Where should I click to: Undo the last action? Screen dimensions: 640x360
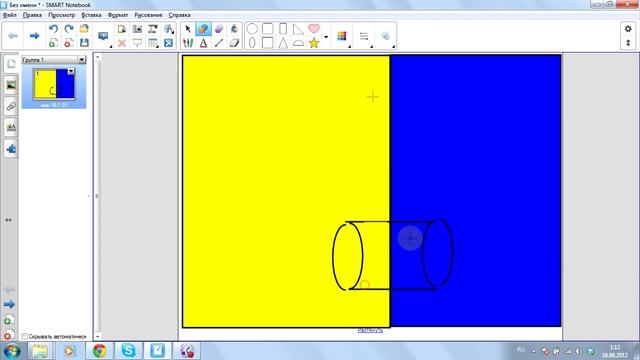click(x=53, y=29)
